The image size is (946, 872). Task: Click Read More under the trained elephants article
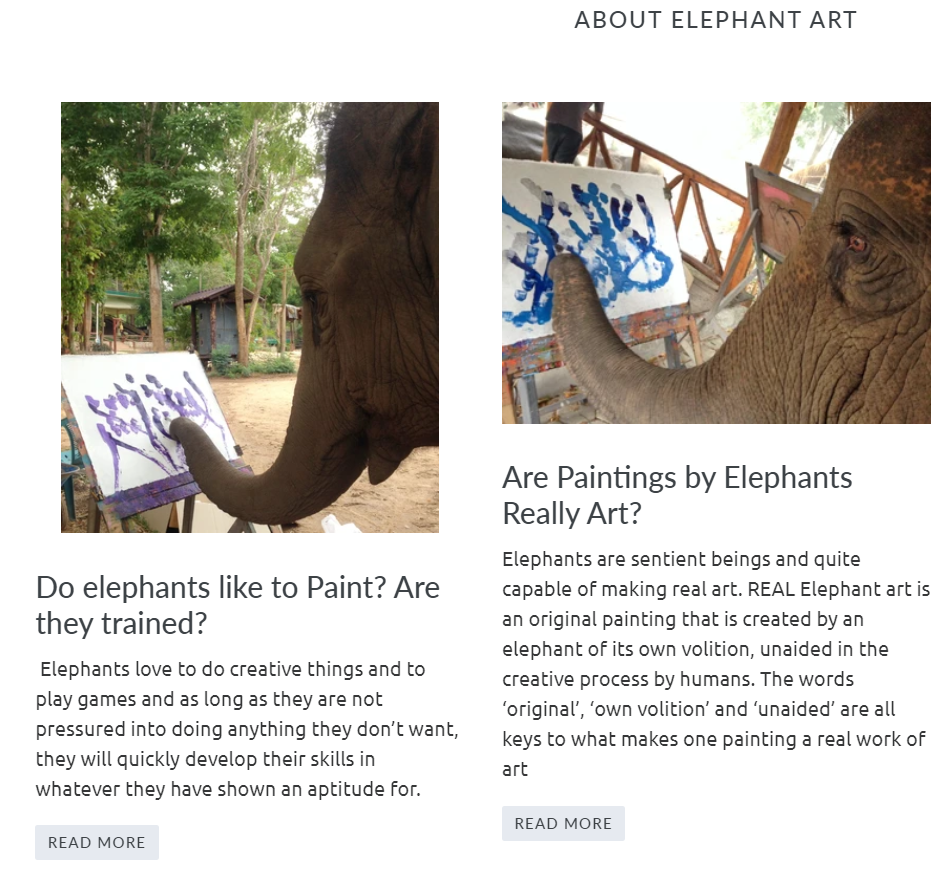[x=97, y=842]
